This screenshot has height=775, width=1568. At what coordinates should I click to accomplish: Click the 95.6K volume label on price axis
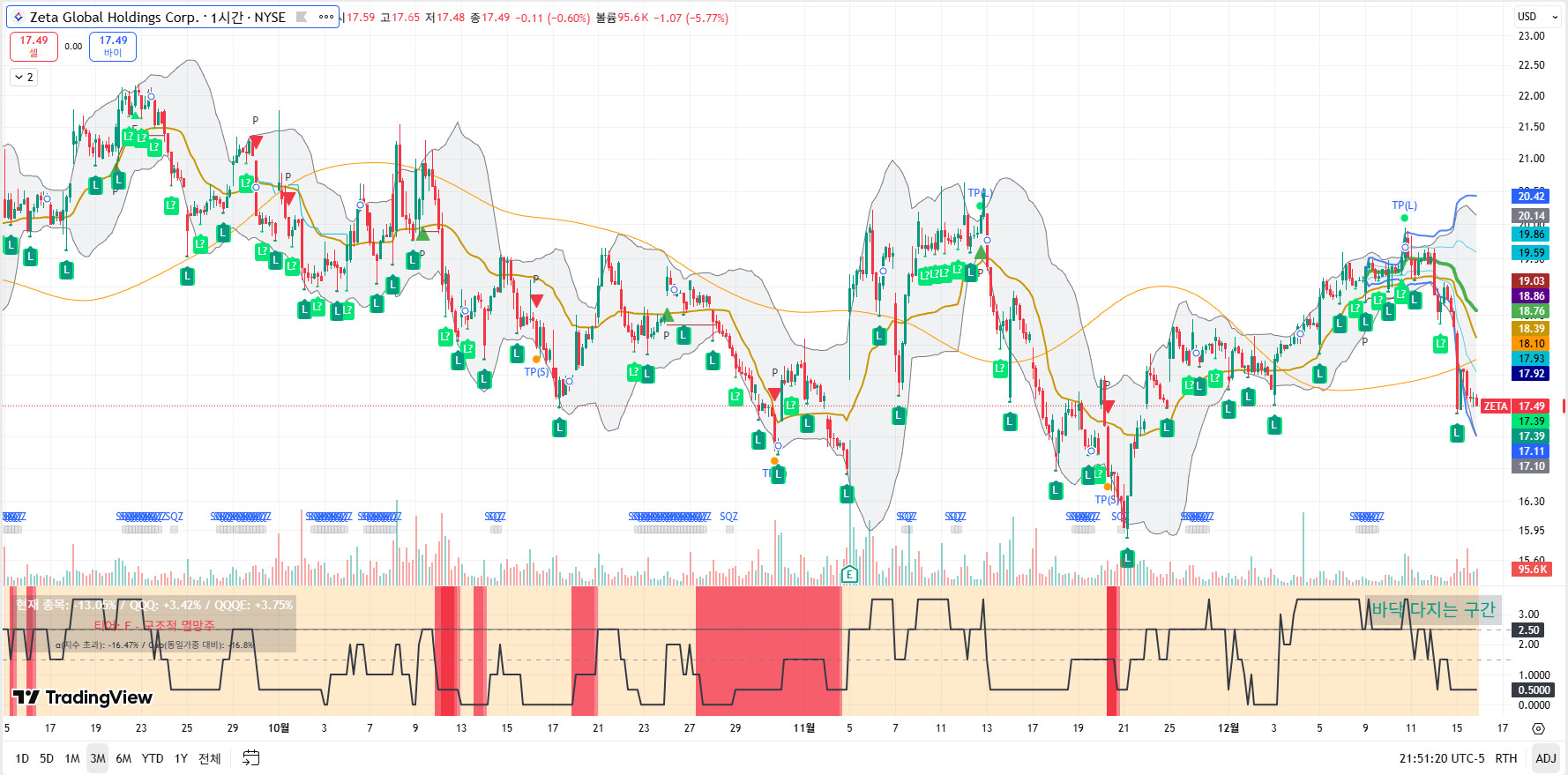pyautogui.click(x=1533, y=570)
